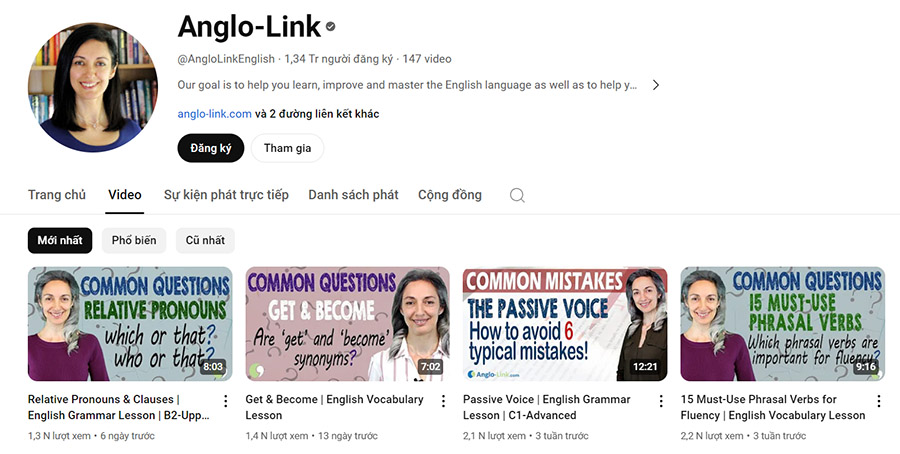Click the Tham gia join button
This screenshot has width=900, height=454.
click(x=288, y=148)
